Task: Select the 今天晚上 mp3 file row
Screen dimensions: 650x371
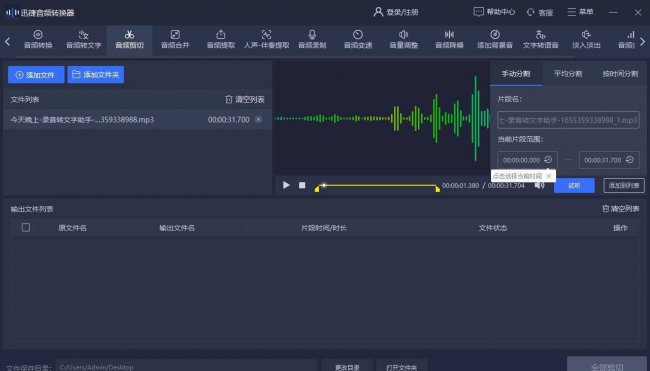Action: (137, 119)
